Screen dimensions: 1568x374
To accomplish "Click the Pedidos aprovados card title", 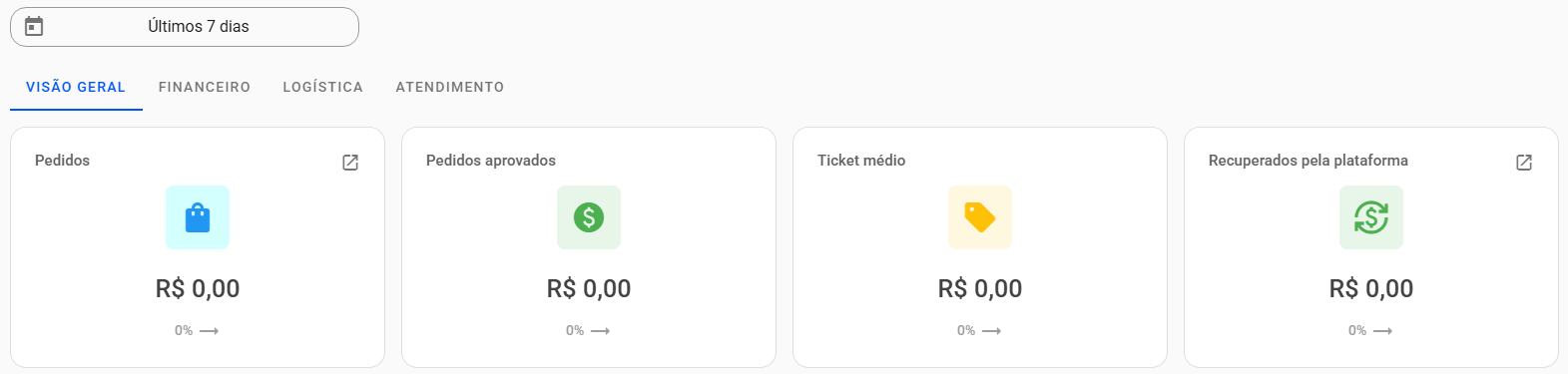I will pyautogui.click(x=491, y=161).
